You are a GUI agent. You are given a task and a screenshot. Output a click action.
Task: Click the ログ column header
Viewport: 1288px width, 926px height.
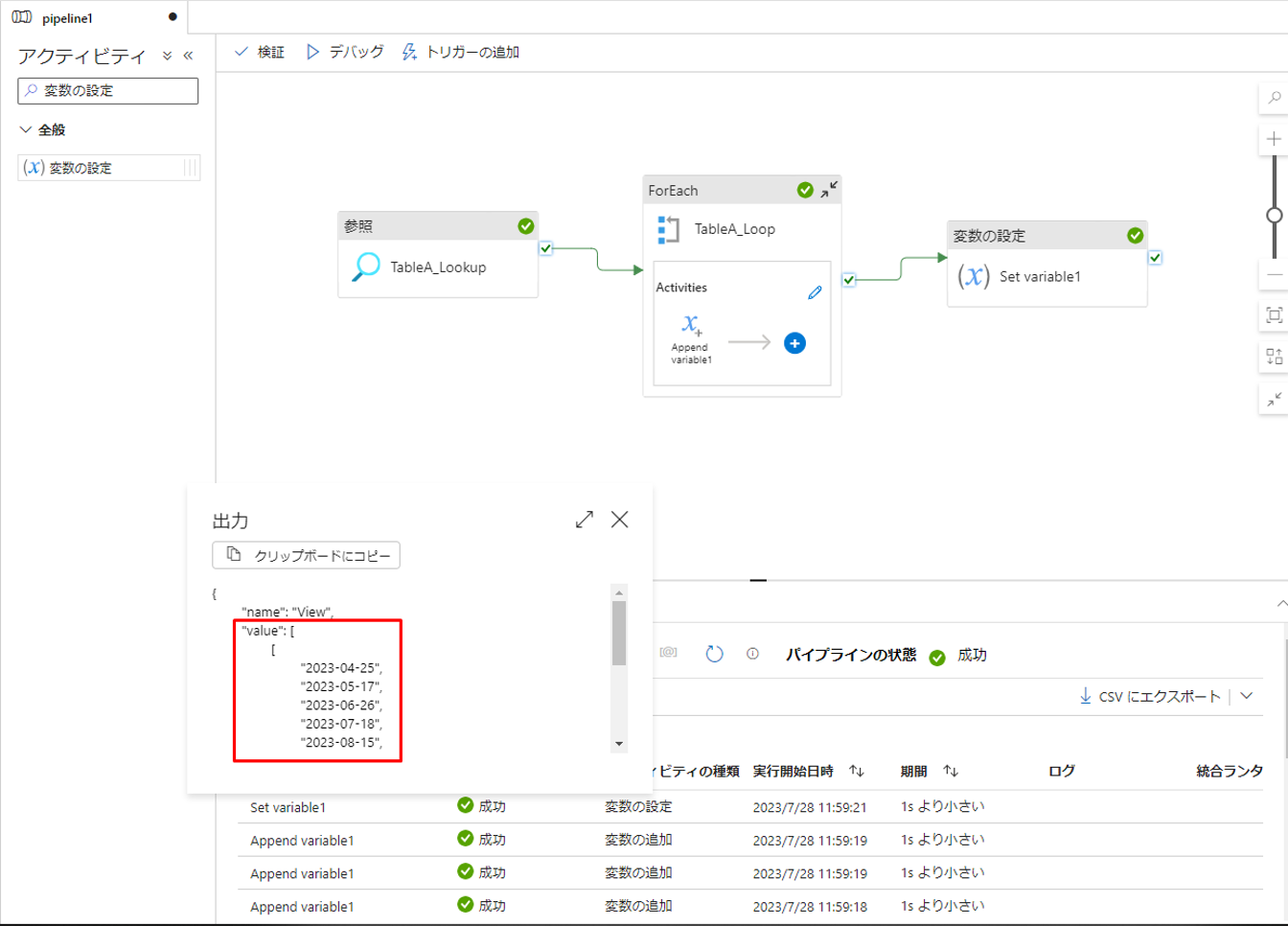[x=1062, y=772]
